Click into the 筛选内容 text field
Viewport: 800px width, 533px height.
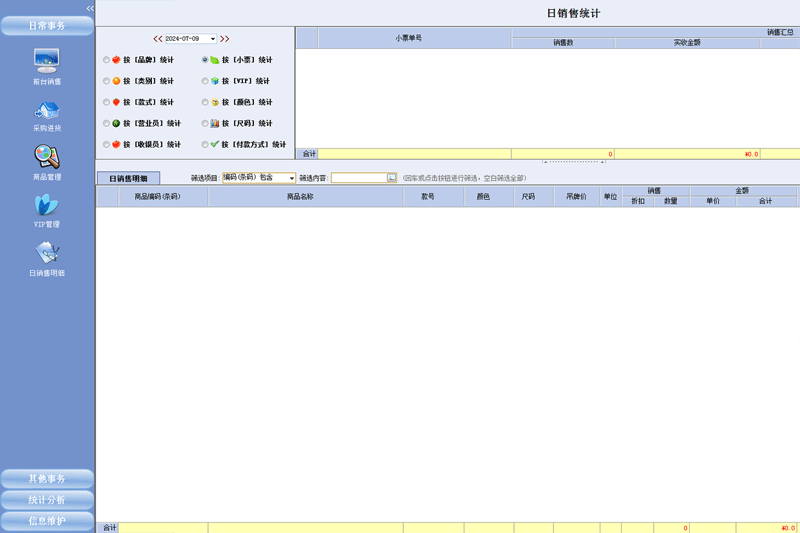[x=358, y=178]
